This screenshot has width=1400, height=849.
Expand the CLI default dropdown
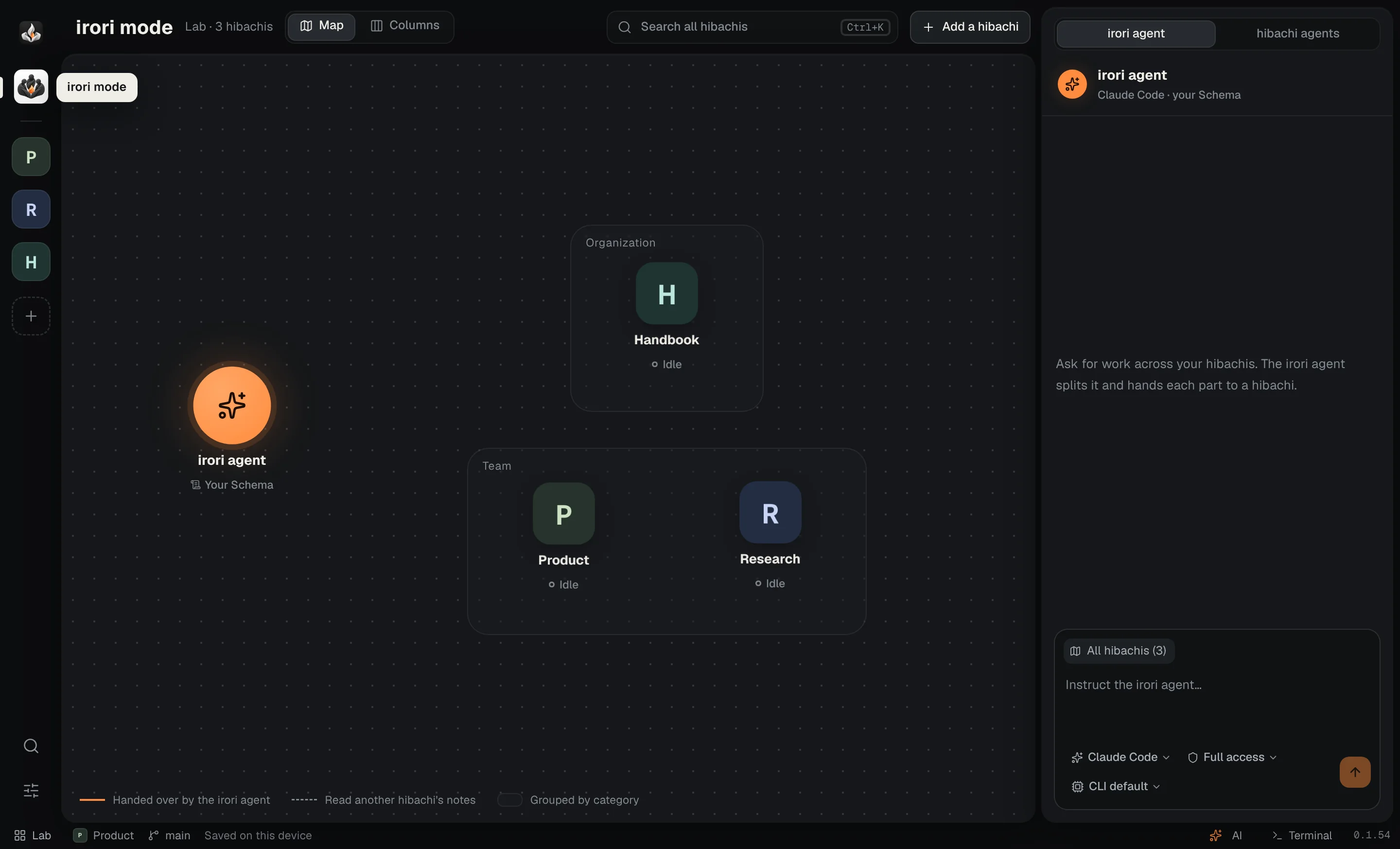pyautogui.click(x=1116, y=786)
